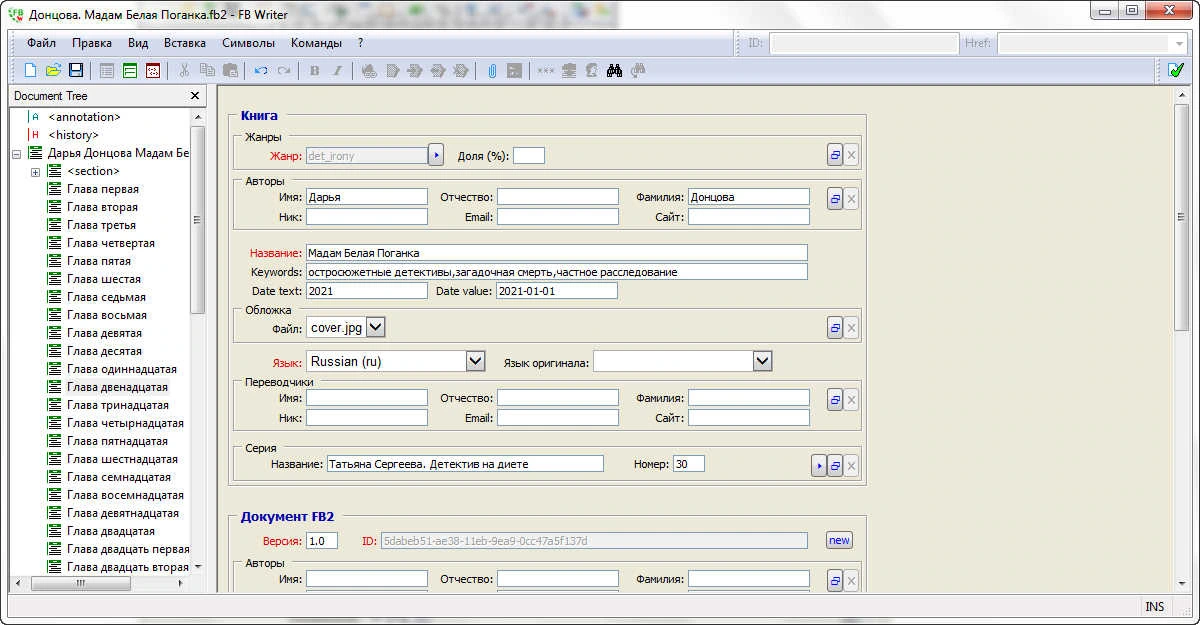Switch to source view with the red icon
1200x625 pixels.
point(153,71)
